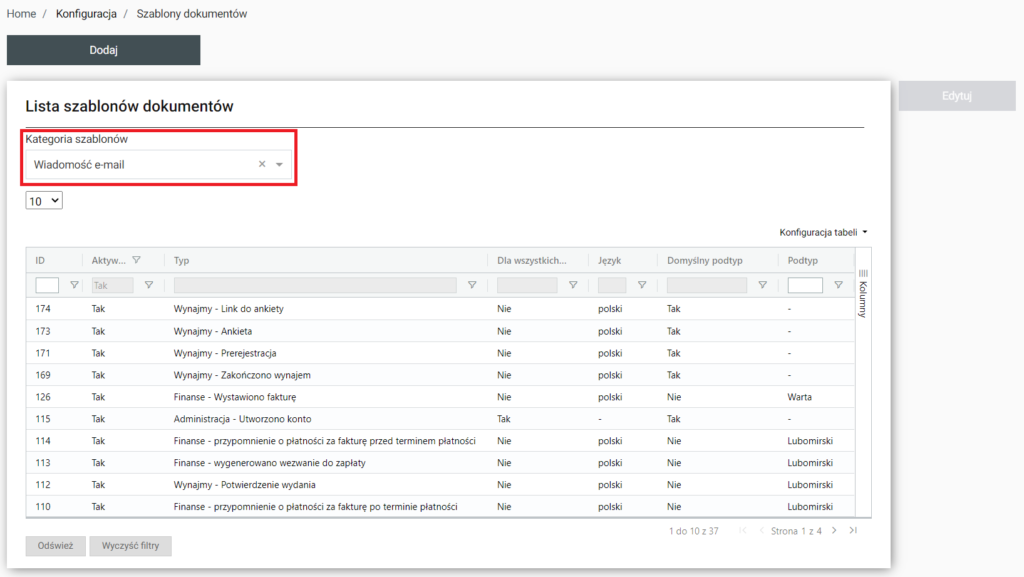Open Konfiguracja tabeli dropdown menu
1024x577 pixels.
[x=823, y=232]
